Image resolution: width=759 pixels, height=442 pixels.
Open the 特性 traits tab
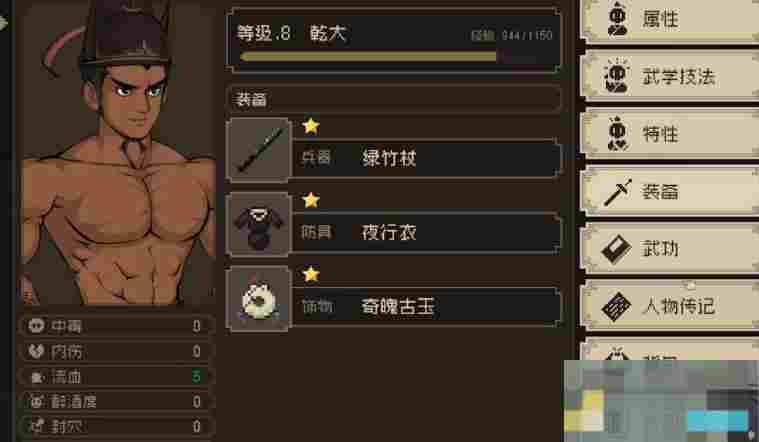point(671,134)
